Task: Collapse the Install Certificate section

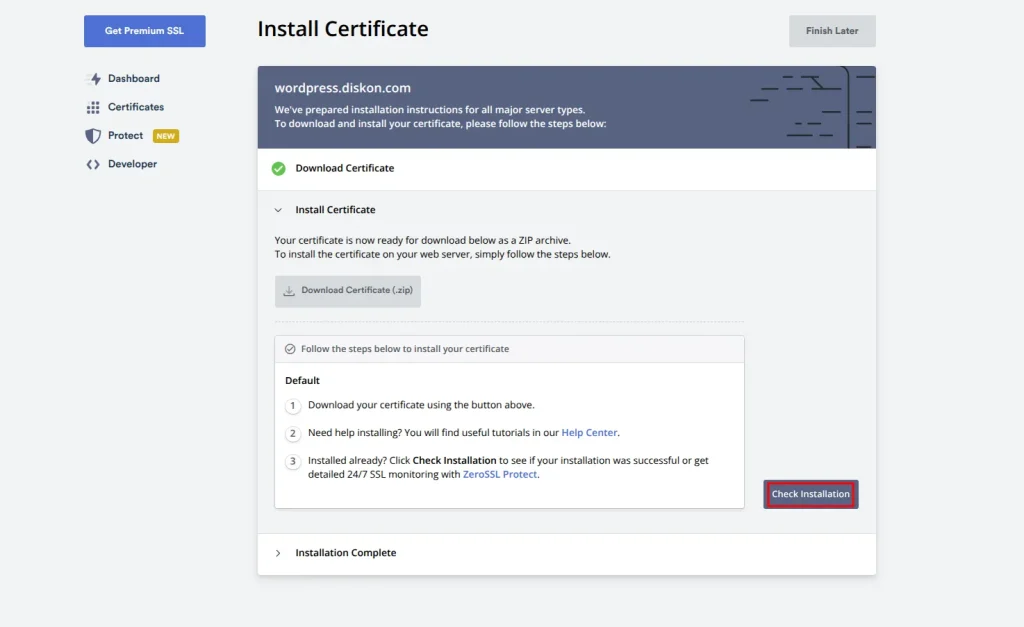Action: coord(277,210)
